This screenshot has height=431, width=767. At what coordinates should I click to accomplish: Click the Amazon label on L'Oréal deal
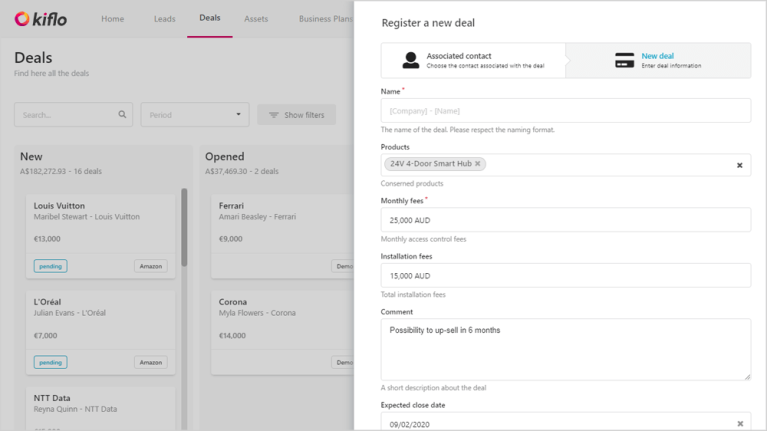(x=151, y=362)
